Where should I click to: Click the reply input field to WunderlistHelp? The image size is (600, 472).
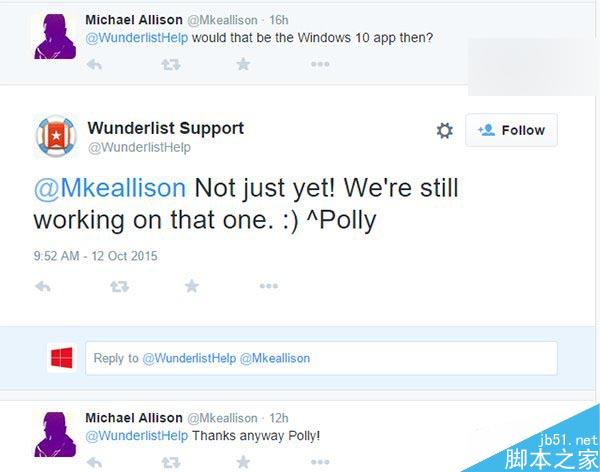tap(320, 358)
